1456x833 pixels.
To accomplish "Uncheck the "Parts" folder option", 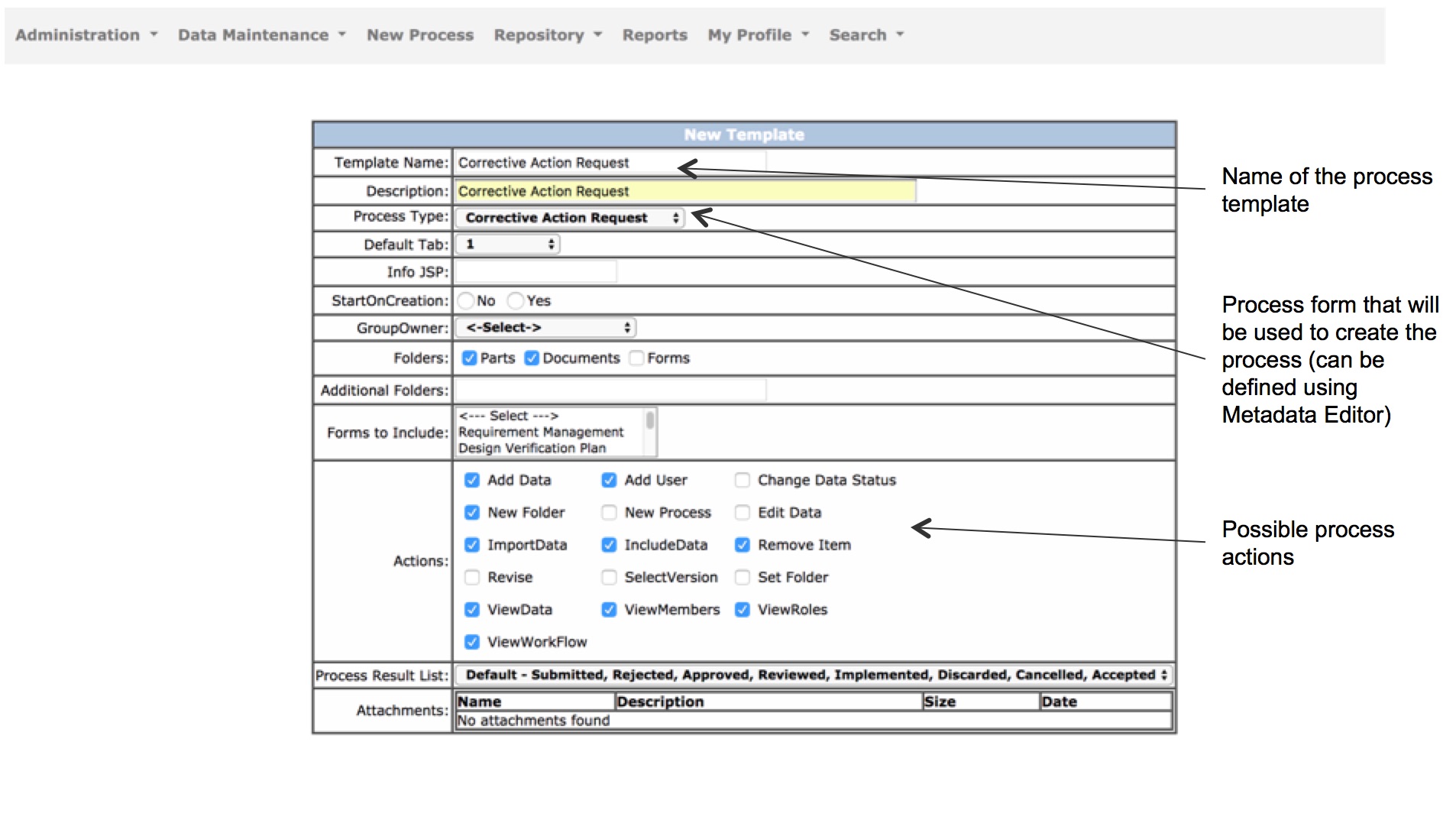I will click(471, 358).
